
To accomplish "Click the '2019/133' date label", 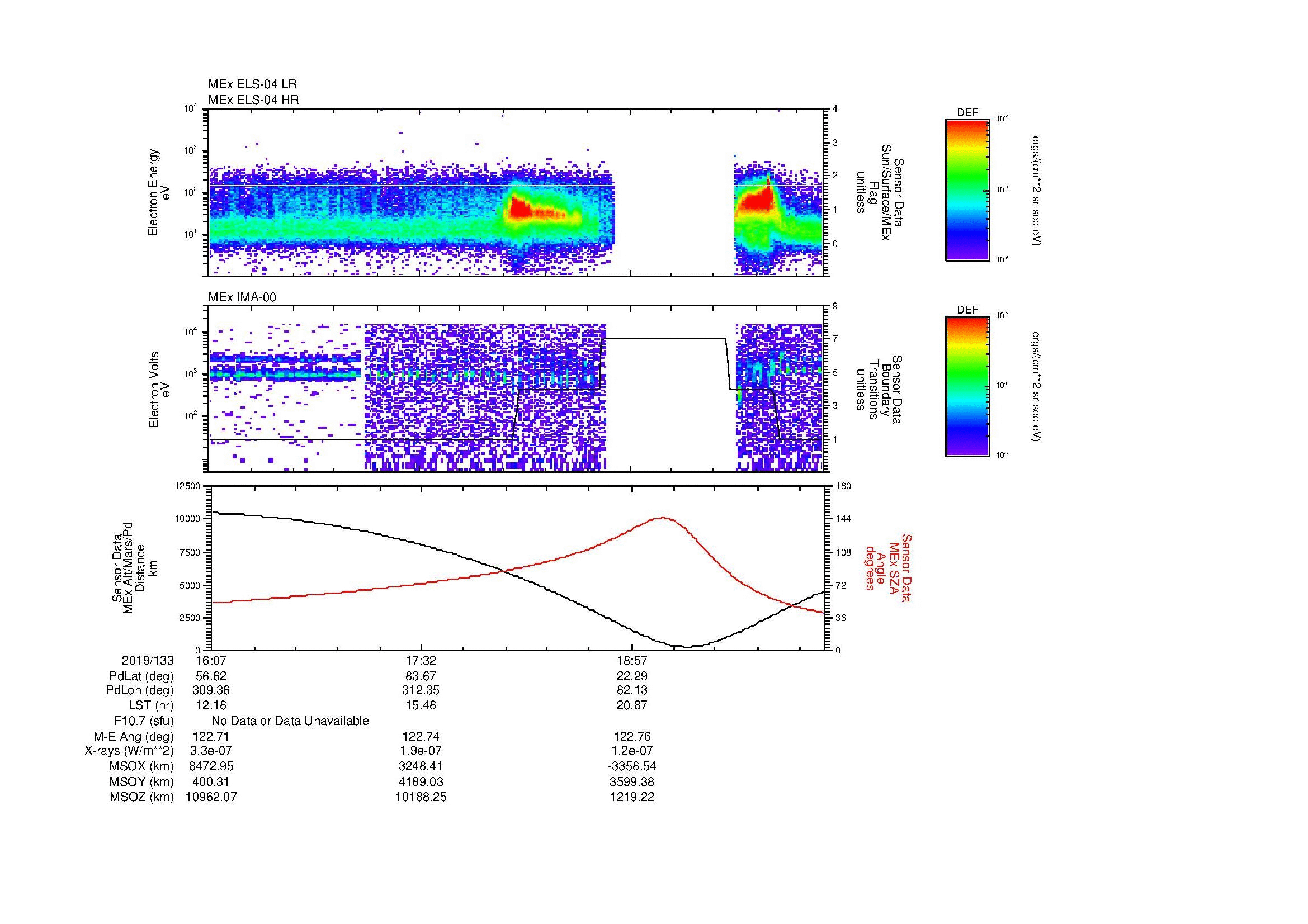I will [148, 660].
